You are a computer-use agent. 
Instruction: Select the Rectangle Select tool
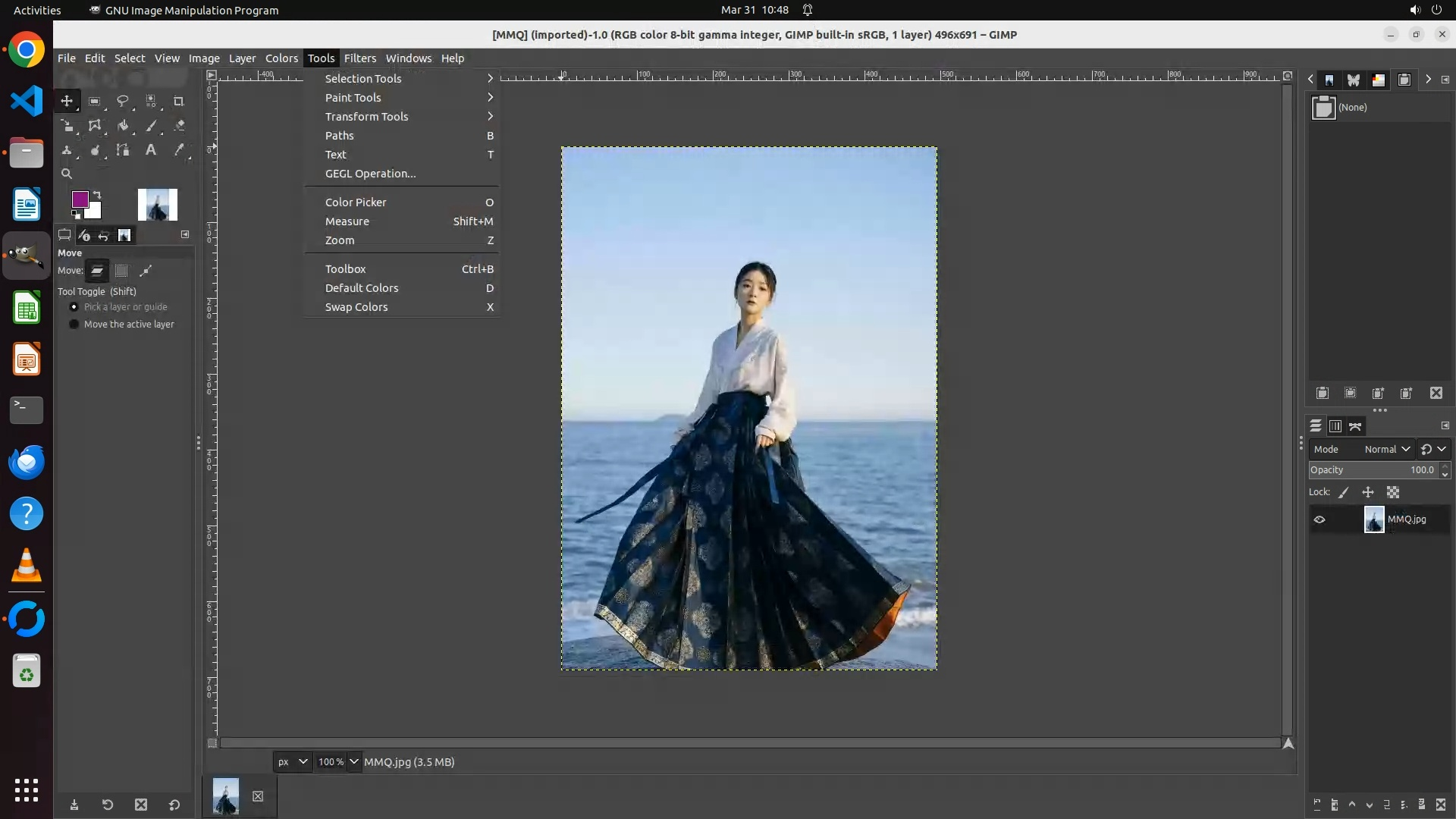95,101
